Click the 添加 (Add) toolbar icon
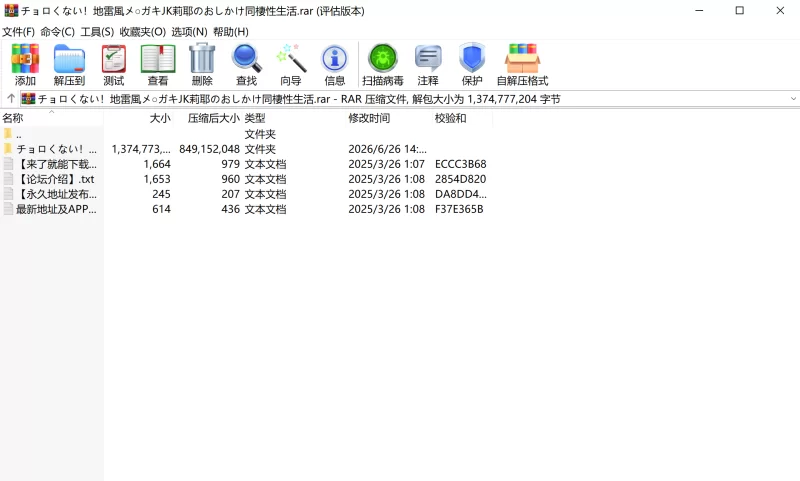Viewport: 800px width, 481px height. coord(25,59)
